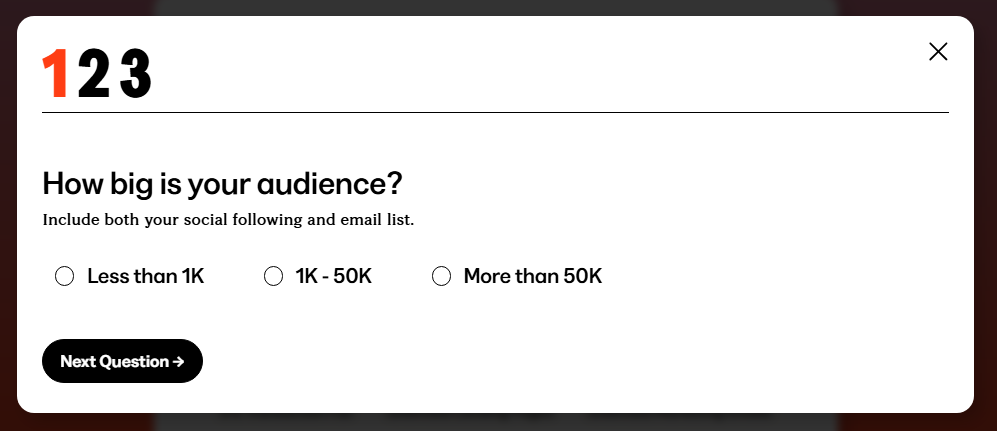Jump to step 2 number indicator

pos(93,75)
